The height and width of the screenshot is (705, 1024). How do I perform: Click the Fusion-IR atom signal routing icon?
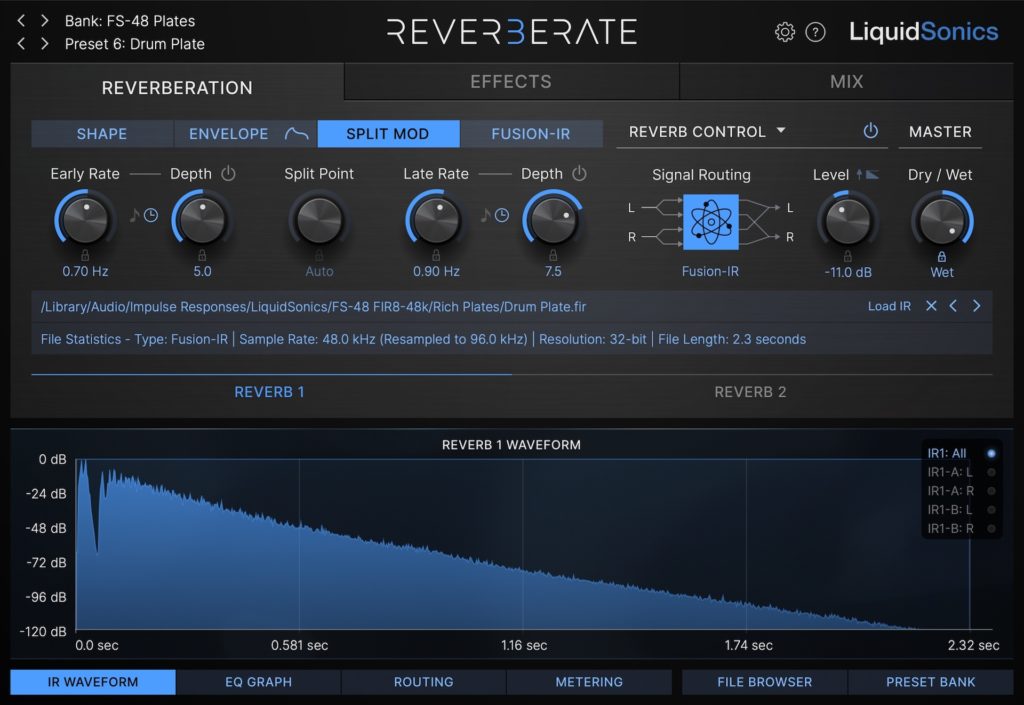click(710, 222)
